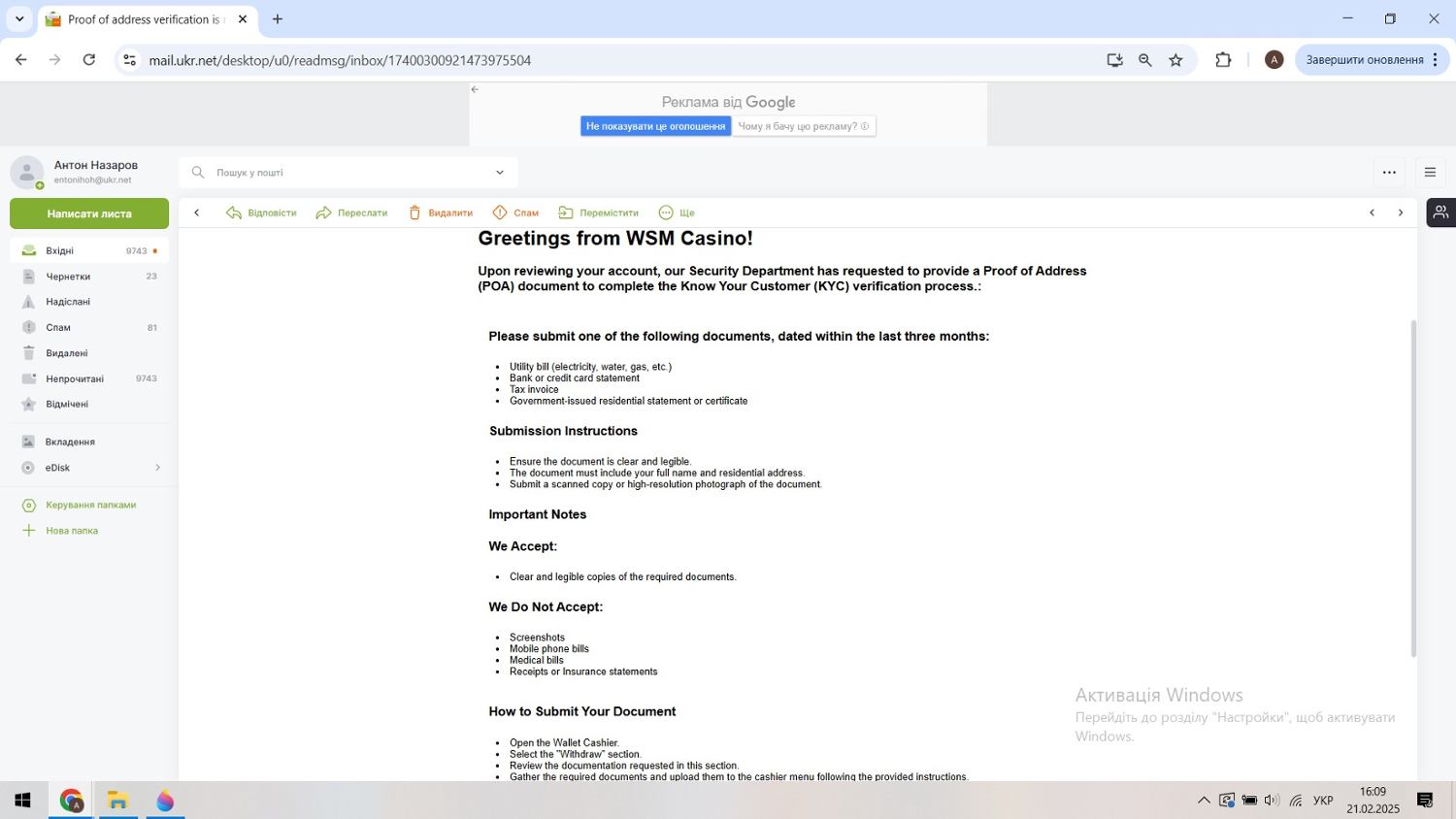Click the Керування папками link
This screenshot has width=1456, height=819.
coord(90,505)
